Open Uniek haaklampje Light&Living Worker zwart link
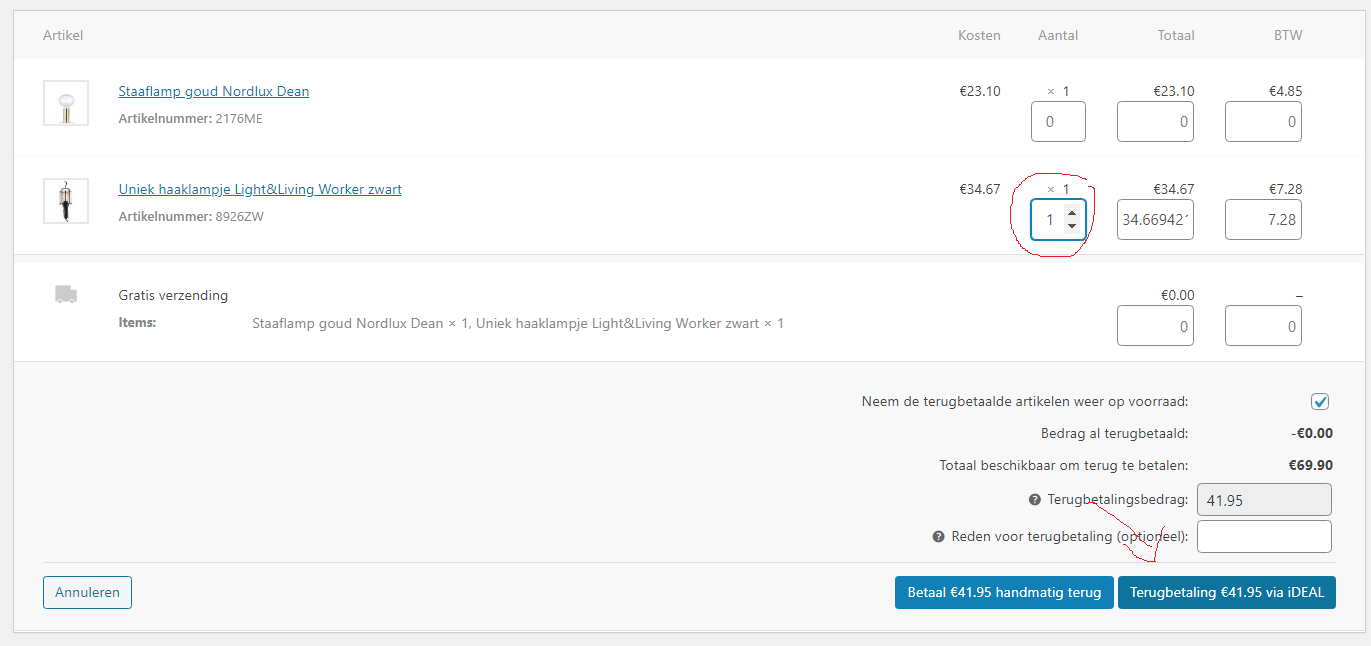Image resolution: width=1371 pixels, height=646 pixels. coord(260,189)
